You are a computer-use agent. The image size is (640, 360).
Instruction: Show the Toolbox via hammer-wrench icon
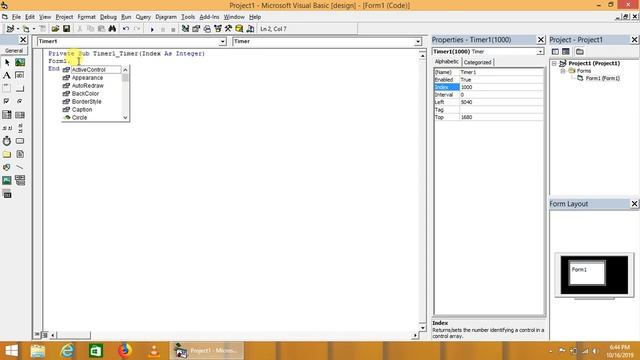229,29
